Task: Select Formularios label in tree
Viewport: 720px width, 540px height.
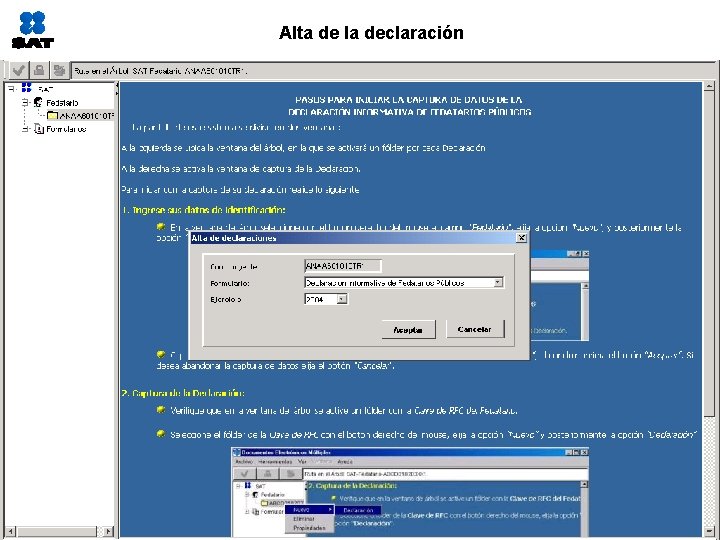Action: coord(66,129)
